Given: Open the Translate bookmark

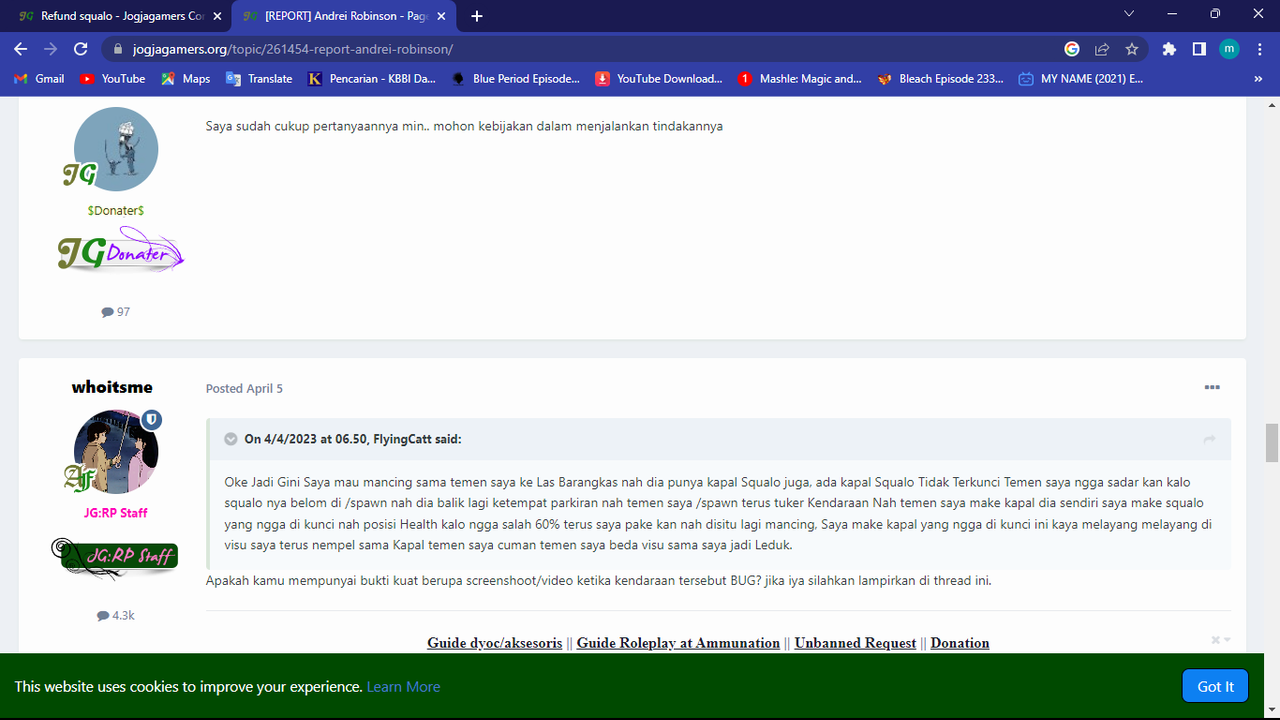Looking at the screenshot, I should click(x=259, y=79).
